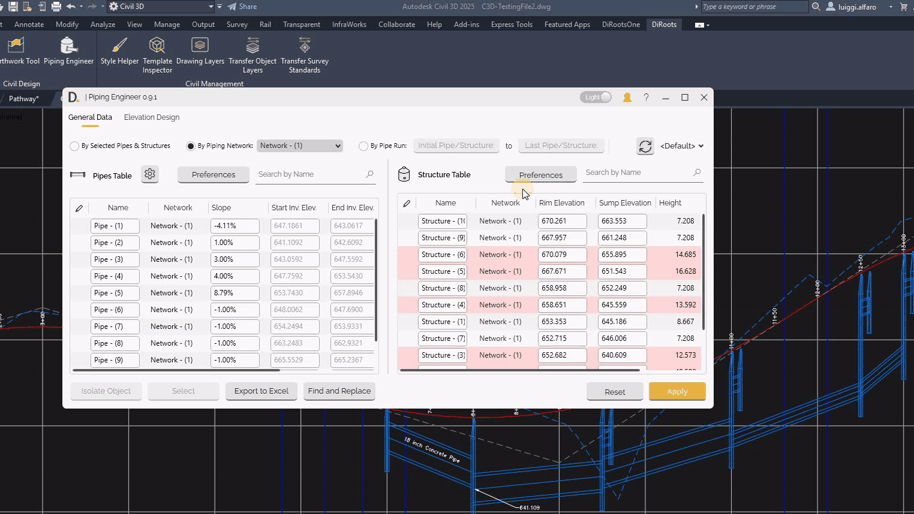This screenshot has width=914, height=514.
Task: Click Transfer Survey Standards icon
Action: coord(304,53)
